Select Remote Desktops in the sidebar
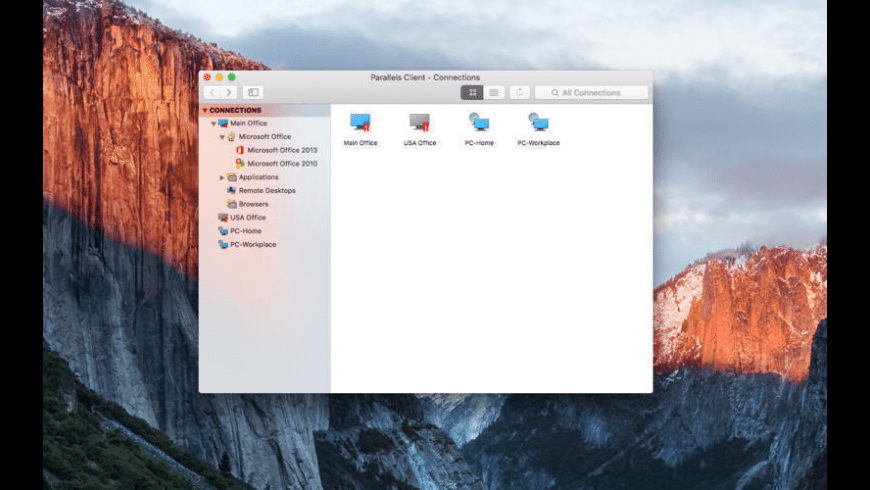This screenshot has height=490, width=870. pos(267,190)
